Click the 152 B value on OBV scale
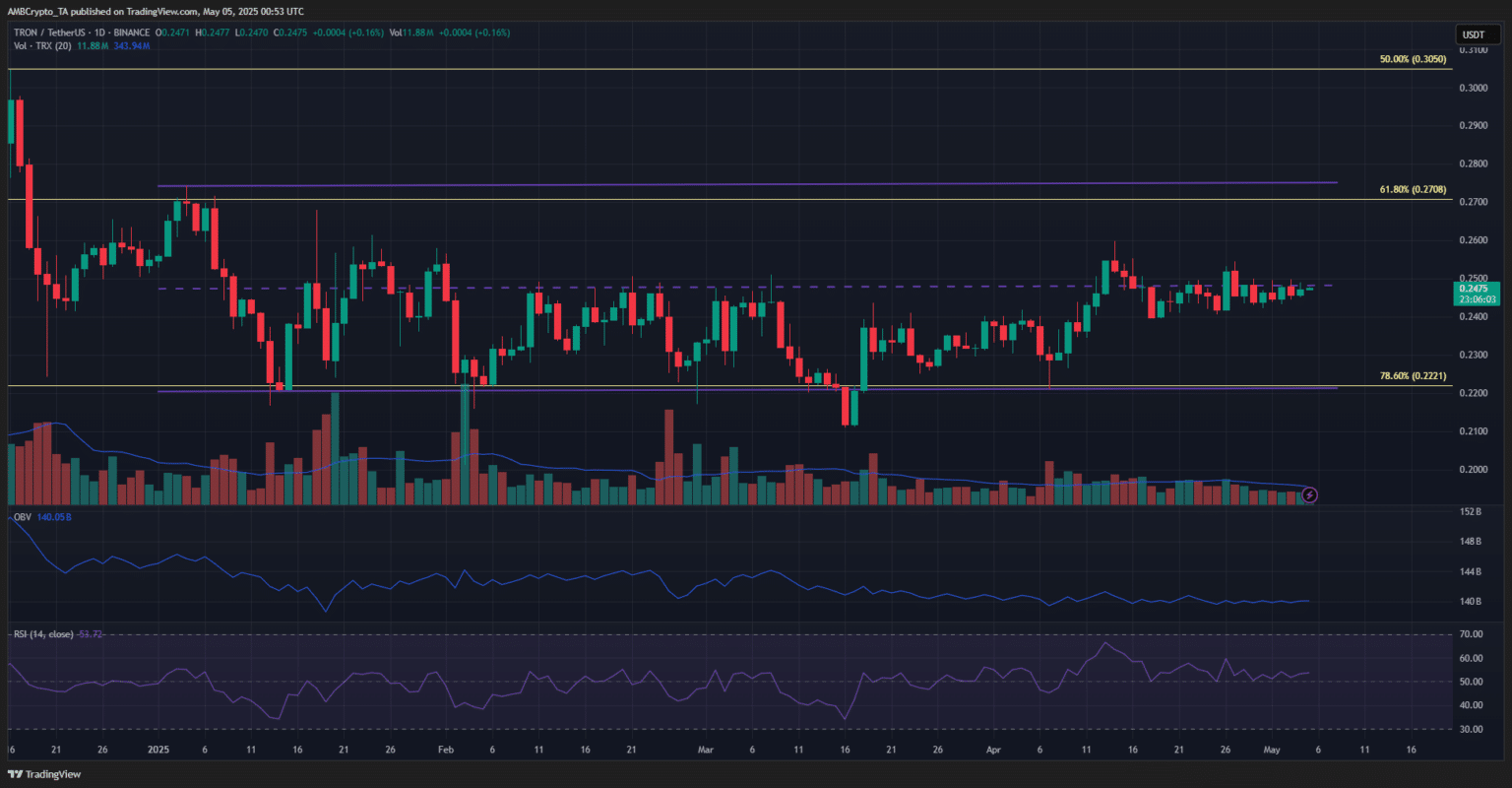The image size is (1512, 788). [1471, 512]
